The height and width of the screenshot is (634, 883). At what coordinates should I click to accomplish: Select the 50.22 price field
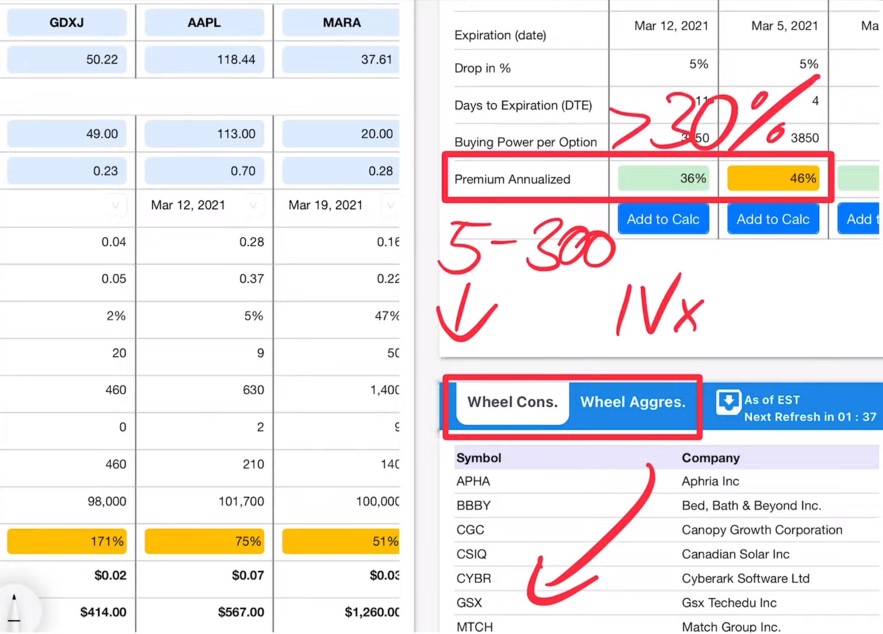click(66, 60)
